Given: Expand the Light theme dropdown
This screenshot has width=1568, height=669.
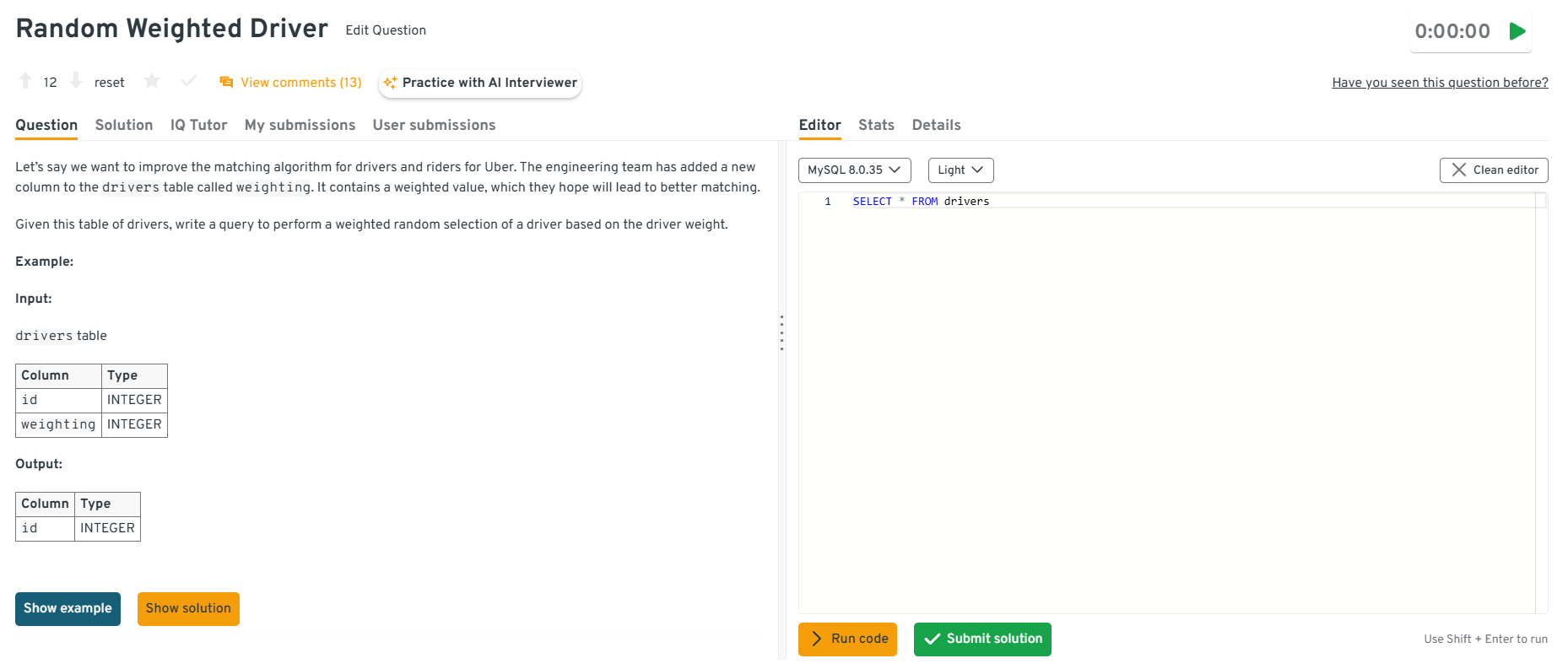Looking at the screenshot, I should (960, 170).
